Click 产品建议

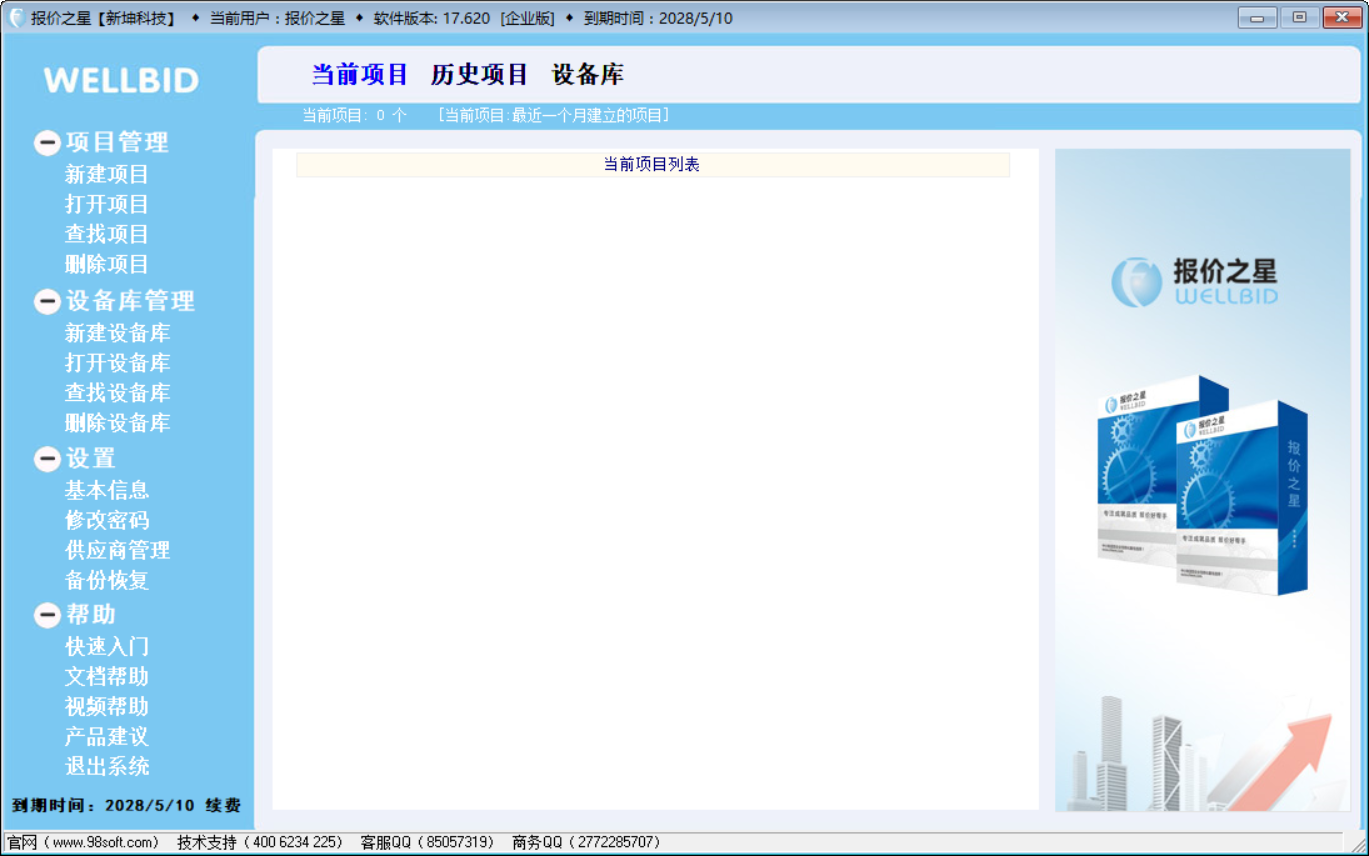107,737
